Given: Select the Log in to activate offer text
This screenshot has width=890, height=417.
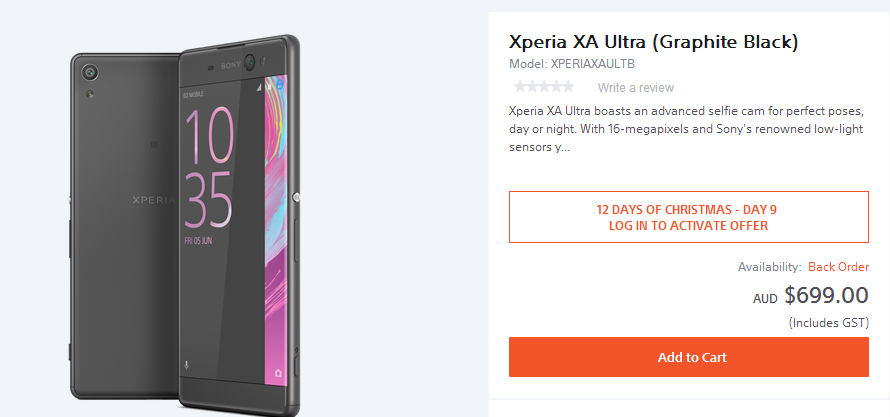Looking at the screenshot, I should 688,225.
